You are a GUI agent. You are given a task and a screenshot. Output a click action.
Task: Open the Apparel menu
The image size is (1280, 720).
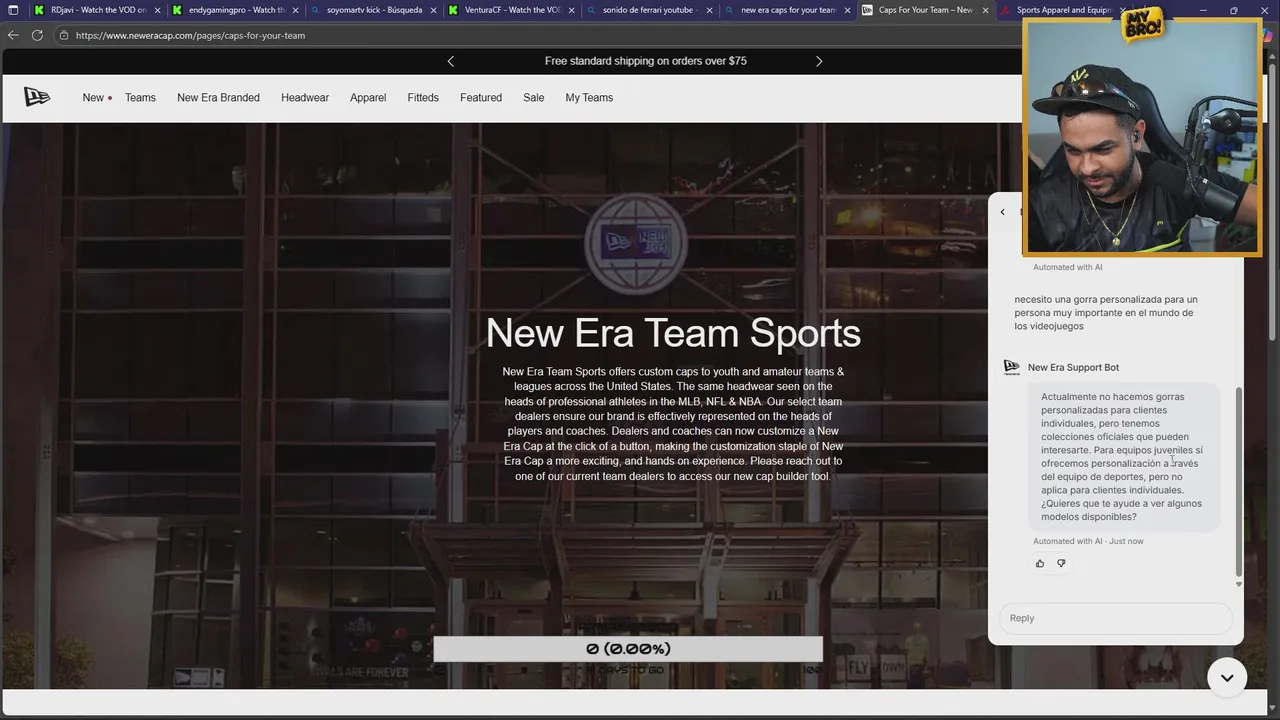[x=368, y=98]
